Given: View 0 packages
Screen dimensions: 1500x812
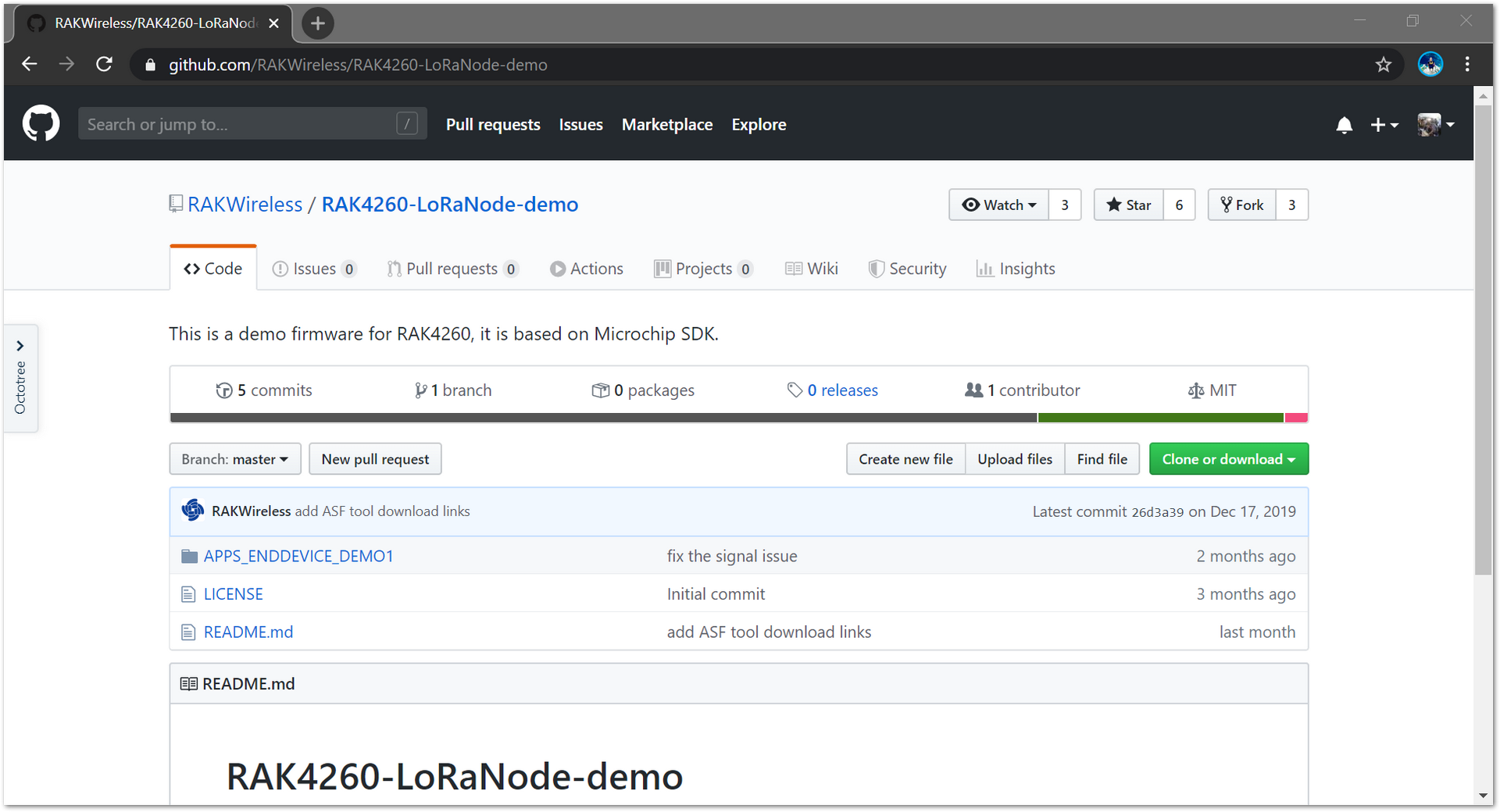Looking at the screenshot, I should pos(643,390).
